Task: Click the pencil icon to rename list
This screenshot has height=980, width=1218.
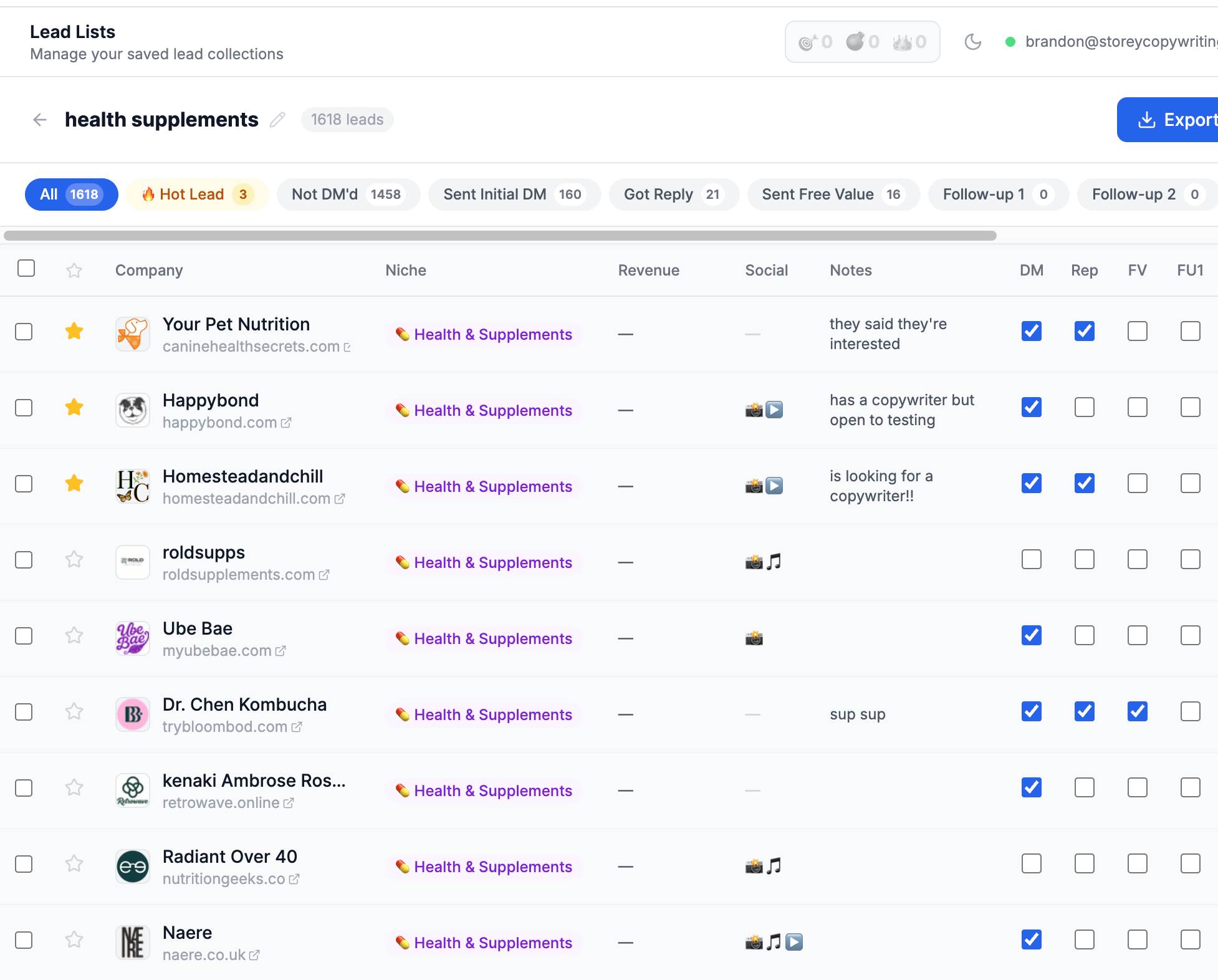Action: [x=277, y=120]
